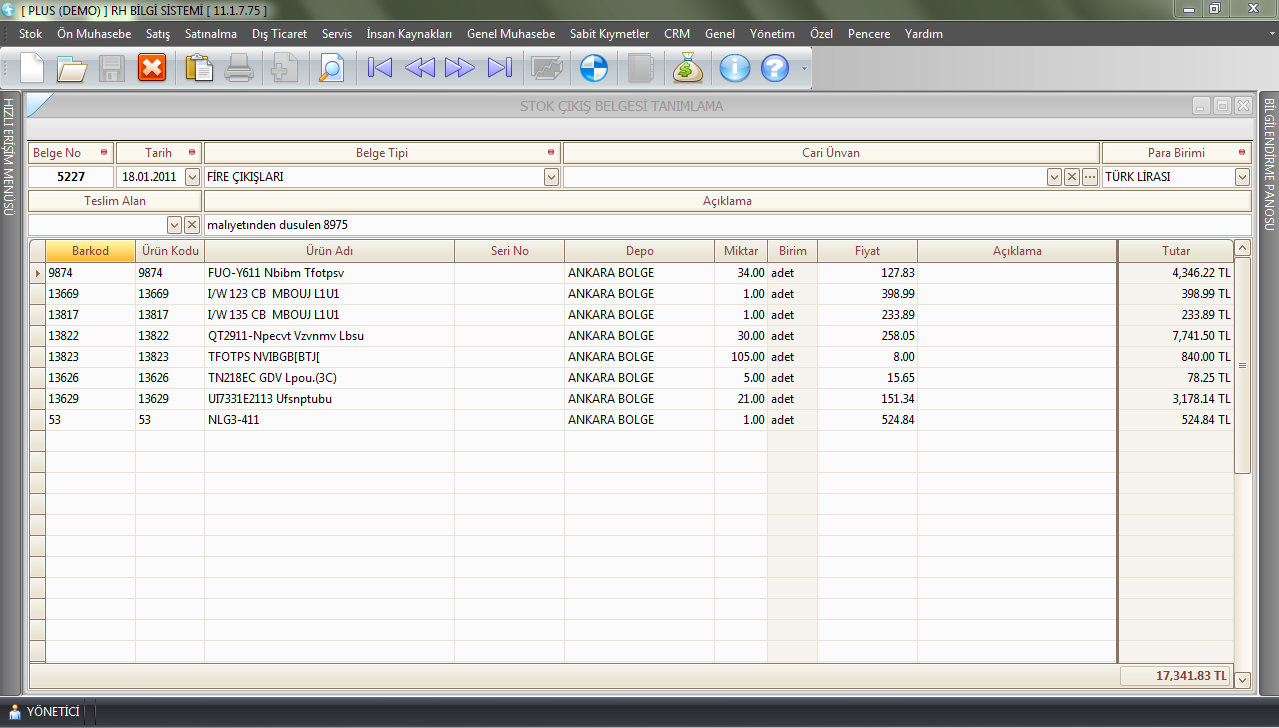Expand the Tarih date picker dropdown
The height and width of the screenshot is (728, 1279).
point(193,177)
